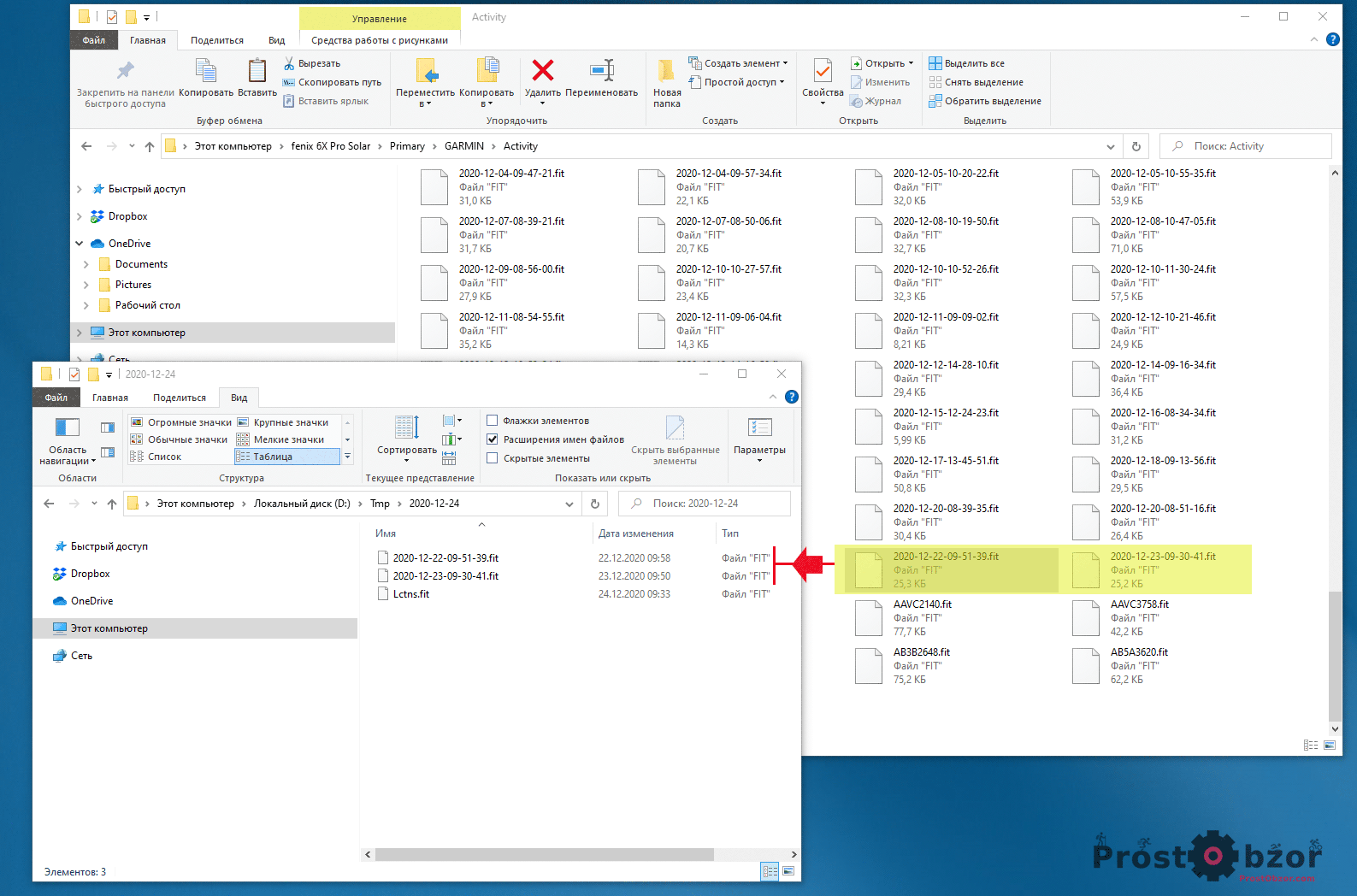Create a new folder via Новая папка
Viewport: 1357px width, 896px height.
666,72
